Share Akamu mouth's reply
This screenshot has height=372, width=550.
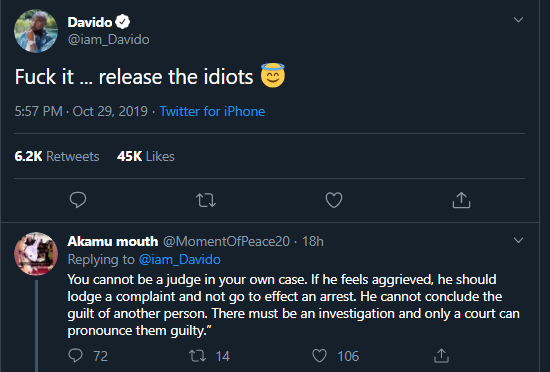point(441,356)
